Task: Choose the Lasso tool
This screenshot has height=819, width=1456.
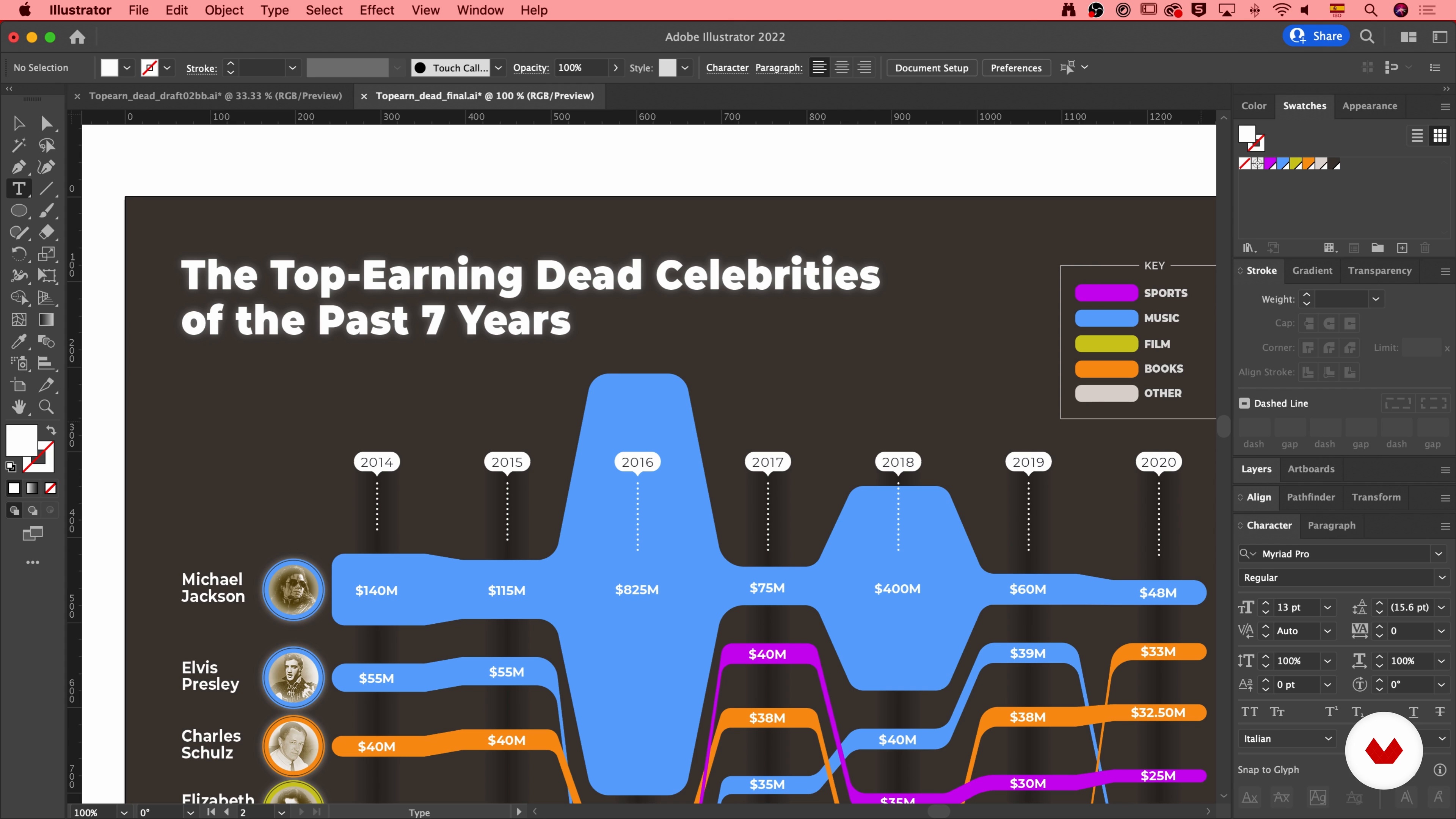Action: (46, 145)
